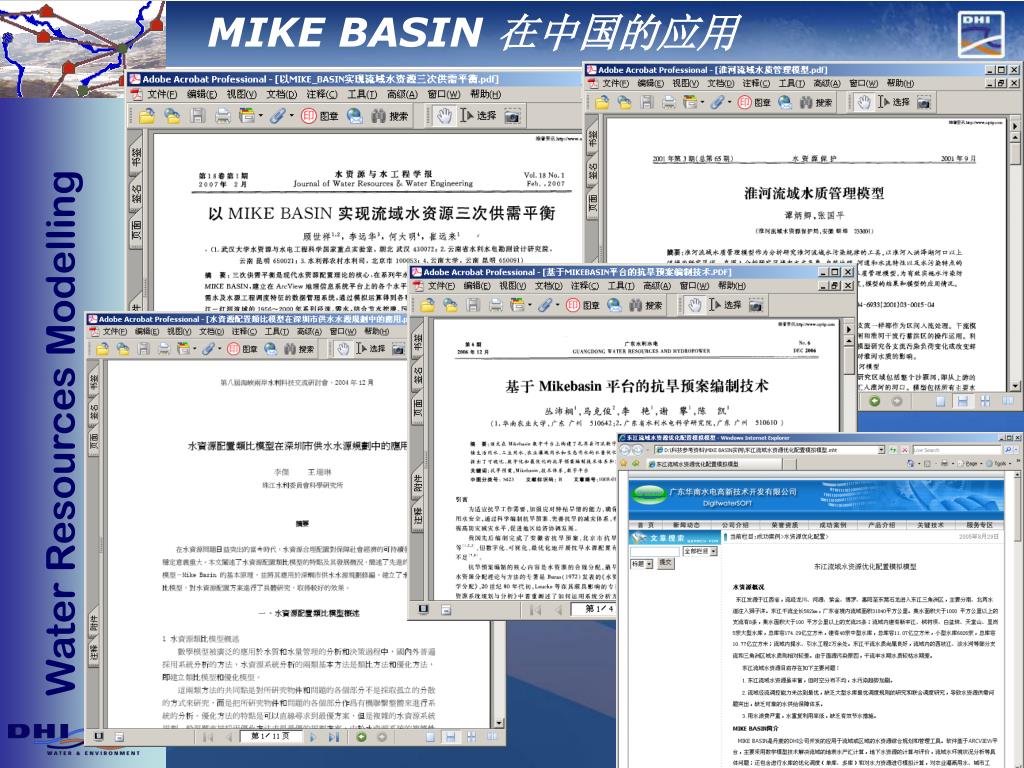The height and width of the screenshot is (768, 1024).
Task: Click 成功案例 link in website navigation
Action: [833, 524]
